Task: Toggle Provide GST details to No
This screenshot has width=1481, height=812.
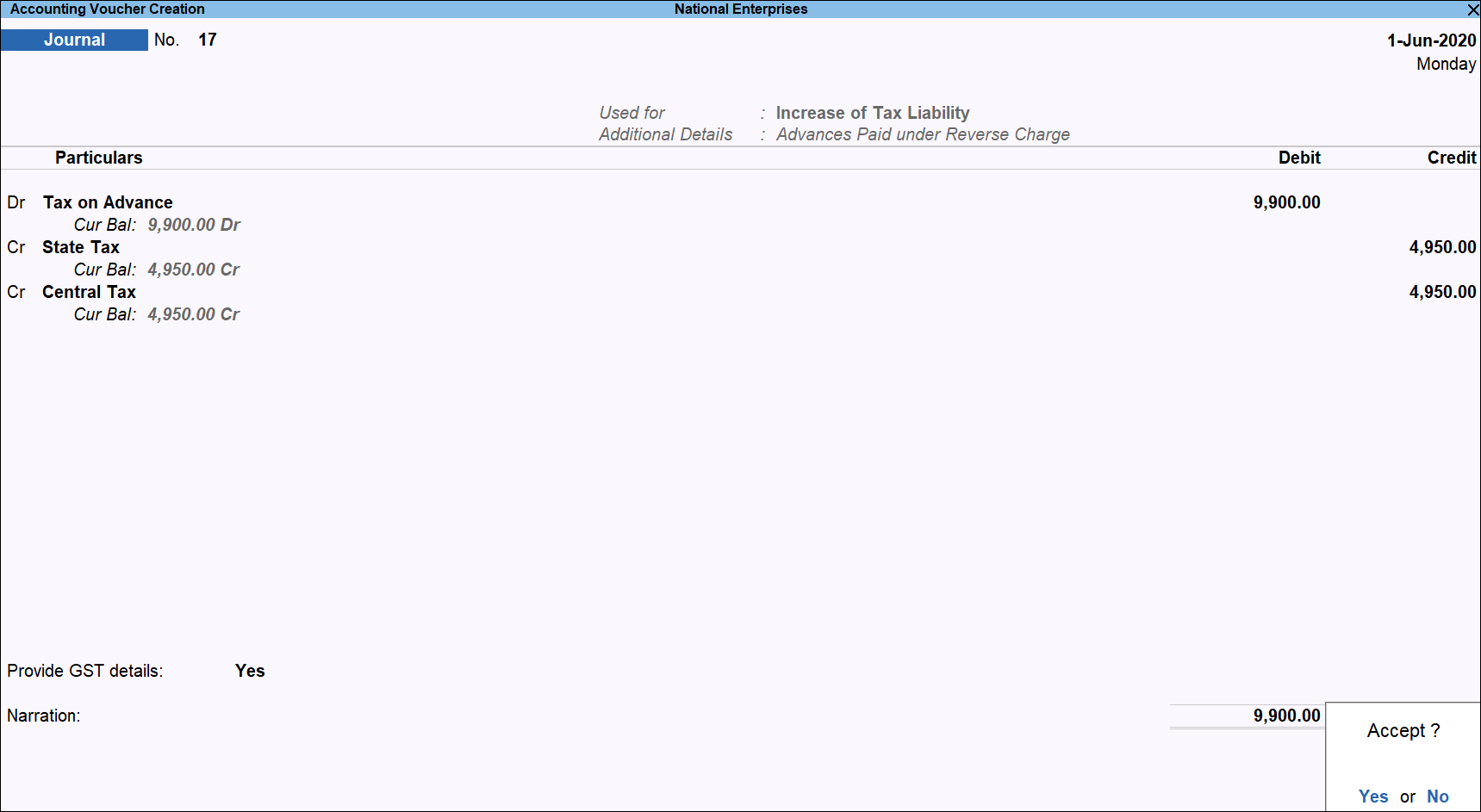Action: pyautogui.click(x=249, y=670)
